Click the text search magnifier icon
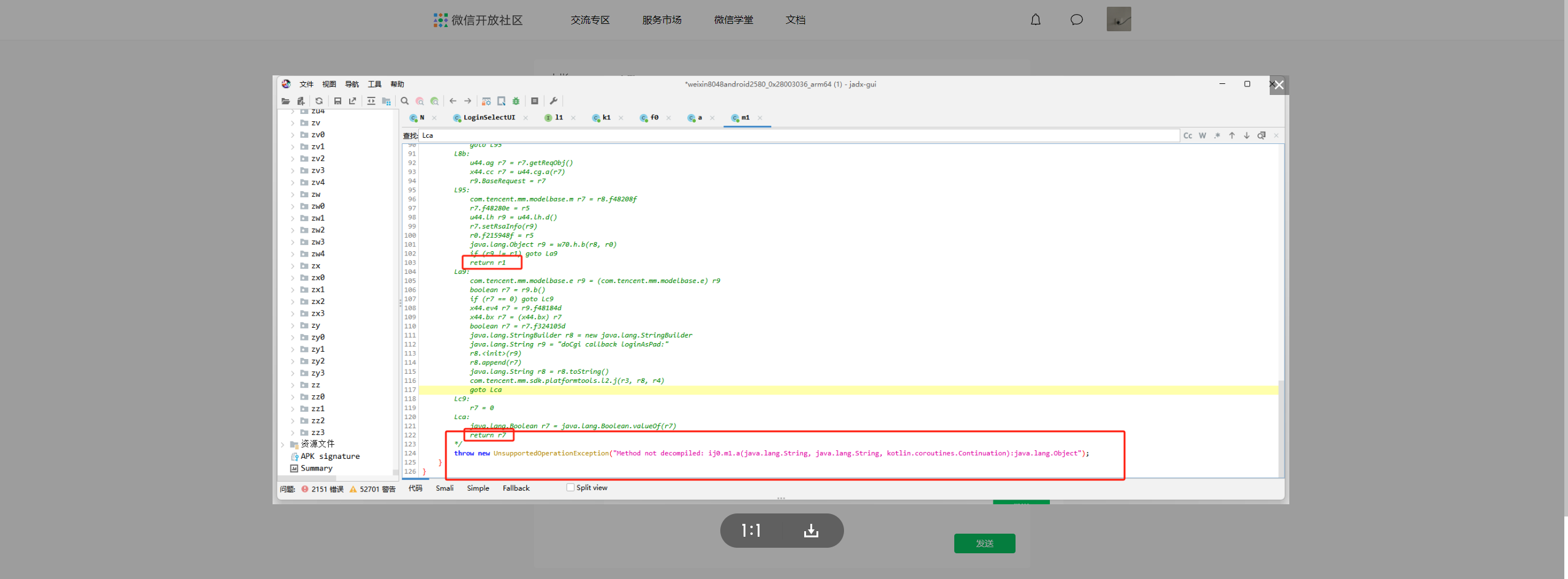The width and height of the screenshot is (1568, 579). [x=405, y=101]
